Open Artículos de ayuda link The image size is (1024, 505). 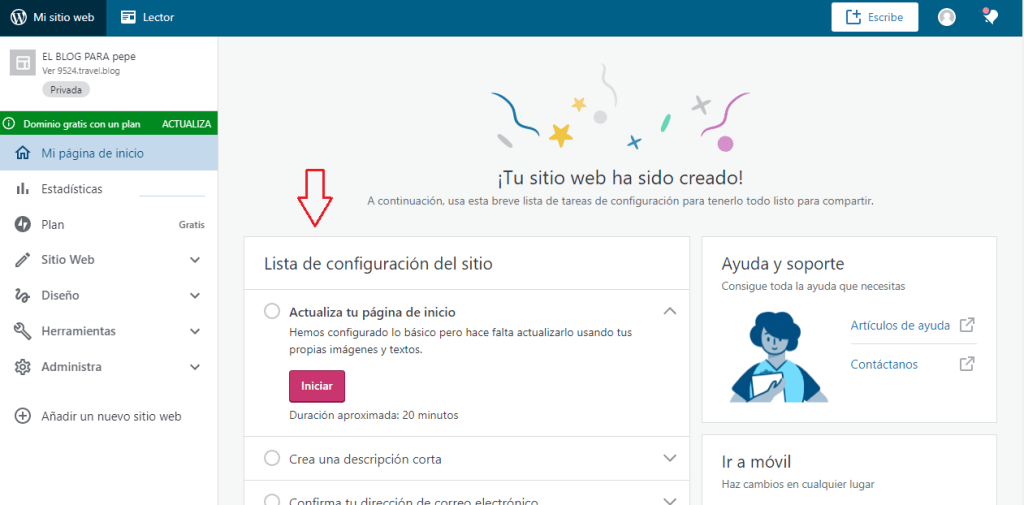click(x=899, y=325)
